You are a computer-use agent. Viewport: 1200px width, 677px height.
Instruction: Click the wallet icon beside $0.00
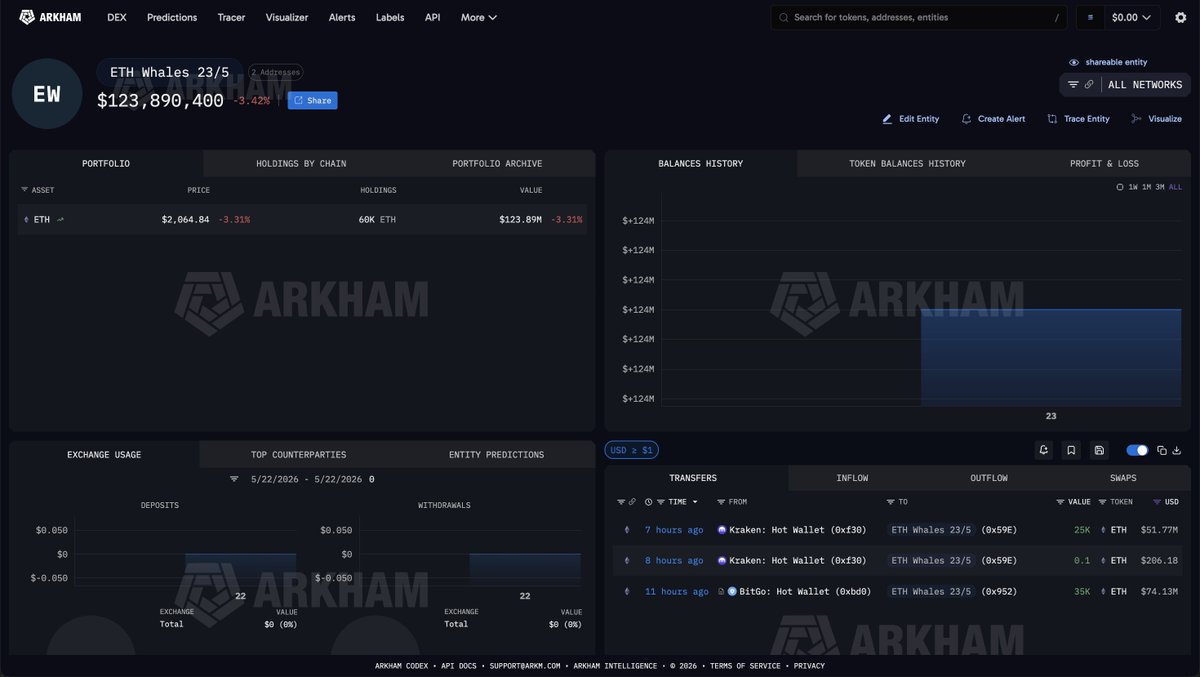click(1090, 17)
